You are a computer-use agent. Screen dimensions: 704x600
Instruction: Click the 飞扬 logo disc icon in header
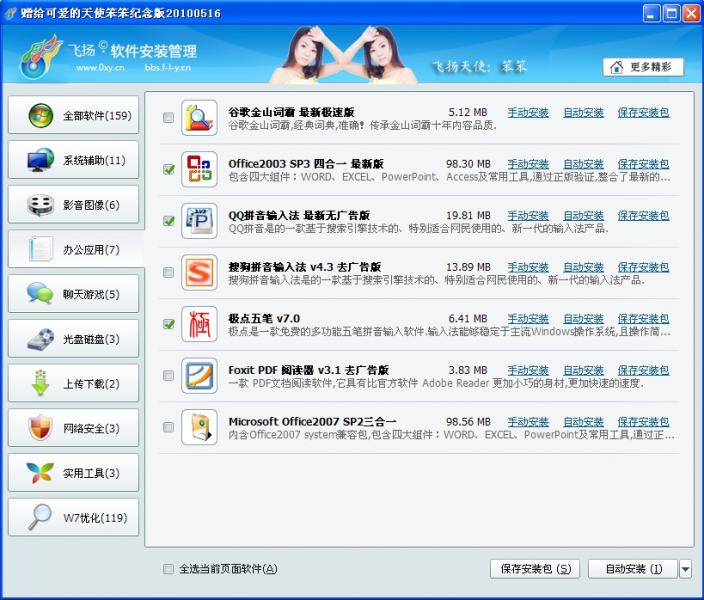click(40, 56)
